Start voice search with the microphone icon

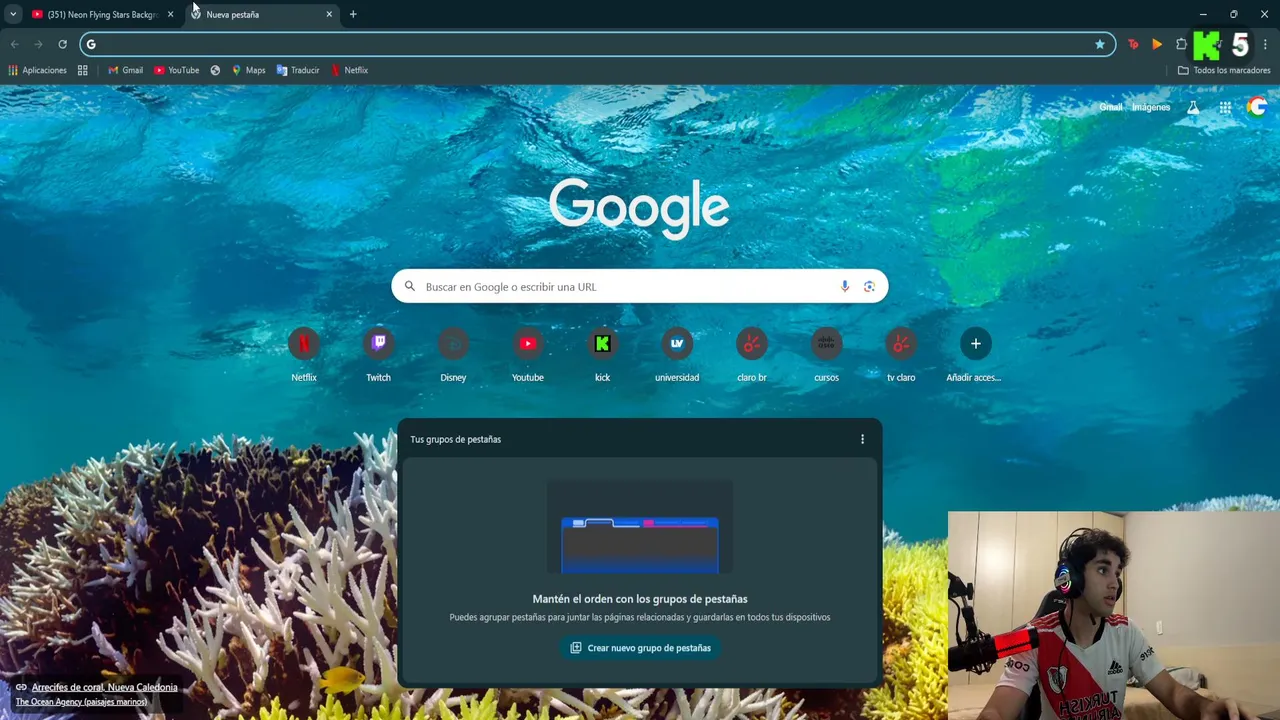click(845, 286)
